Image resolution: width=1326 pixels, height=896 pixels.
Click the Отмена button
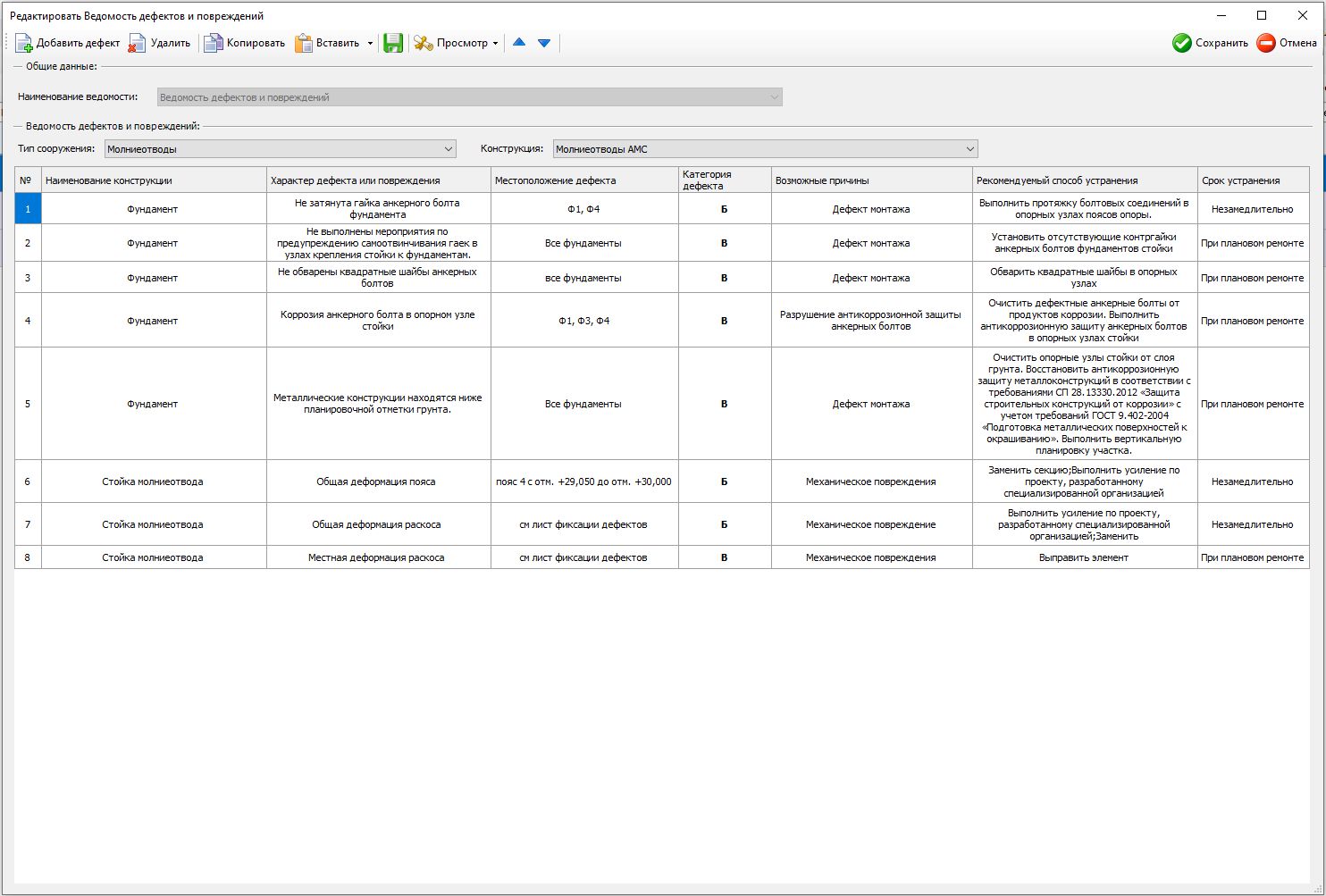[x=1287, y=43]
